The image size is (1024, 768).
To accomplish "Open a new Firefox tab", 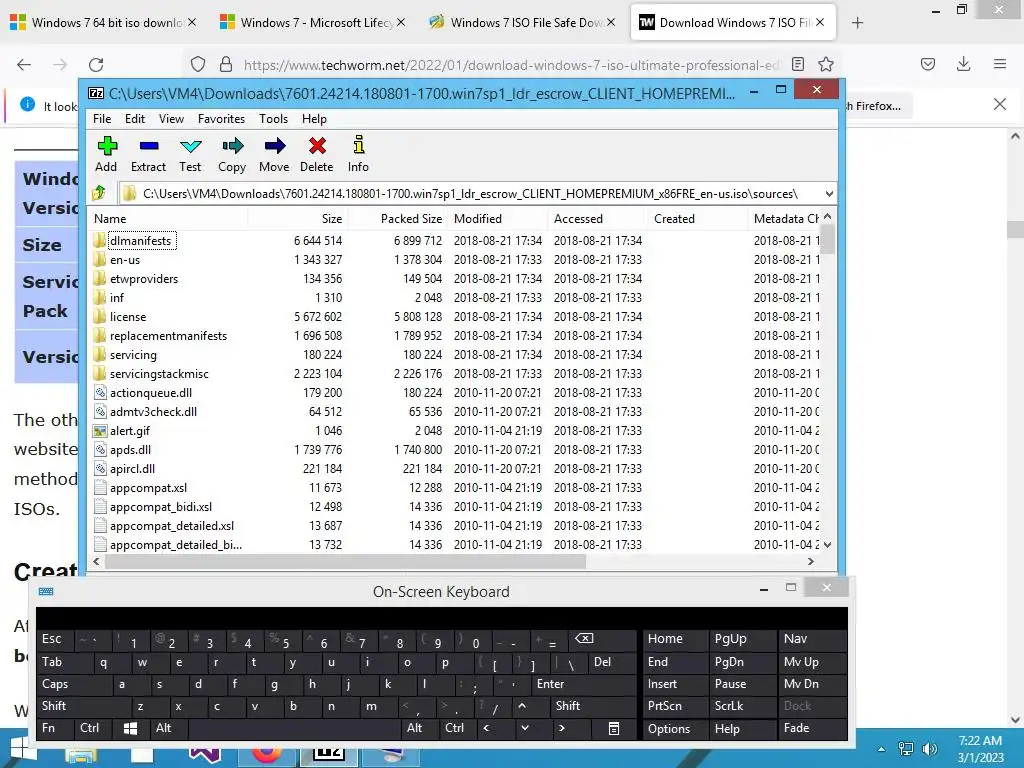I will pos(857,23).
